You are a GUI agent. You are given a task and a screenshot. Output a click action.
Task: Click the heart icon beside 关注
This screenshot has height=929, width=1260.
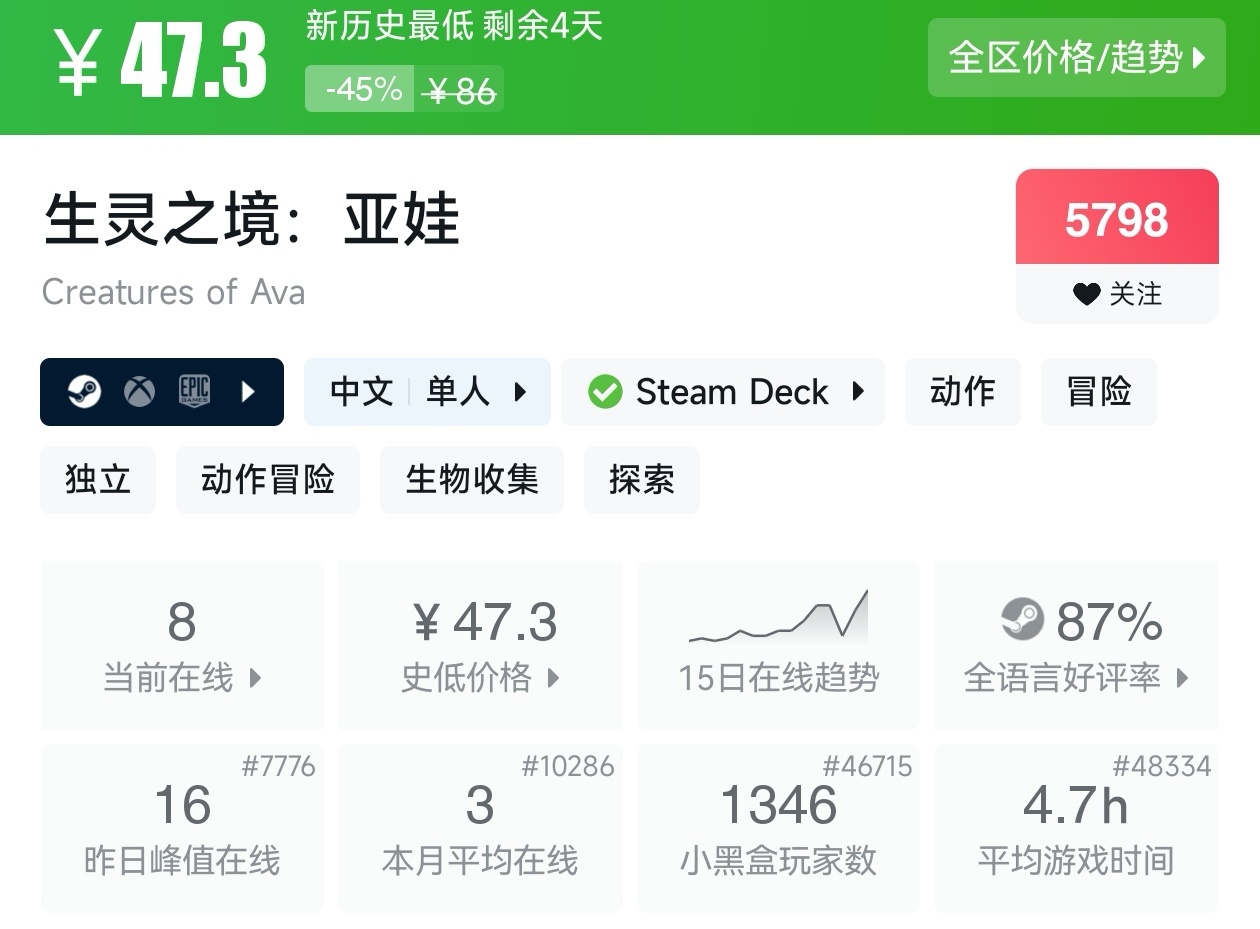[x=1086, y=294]
